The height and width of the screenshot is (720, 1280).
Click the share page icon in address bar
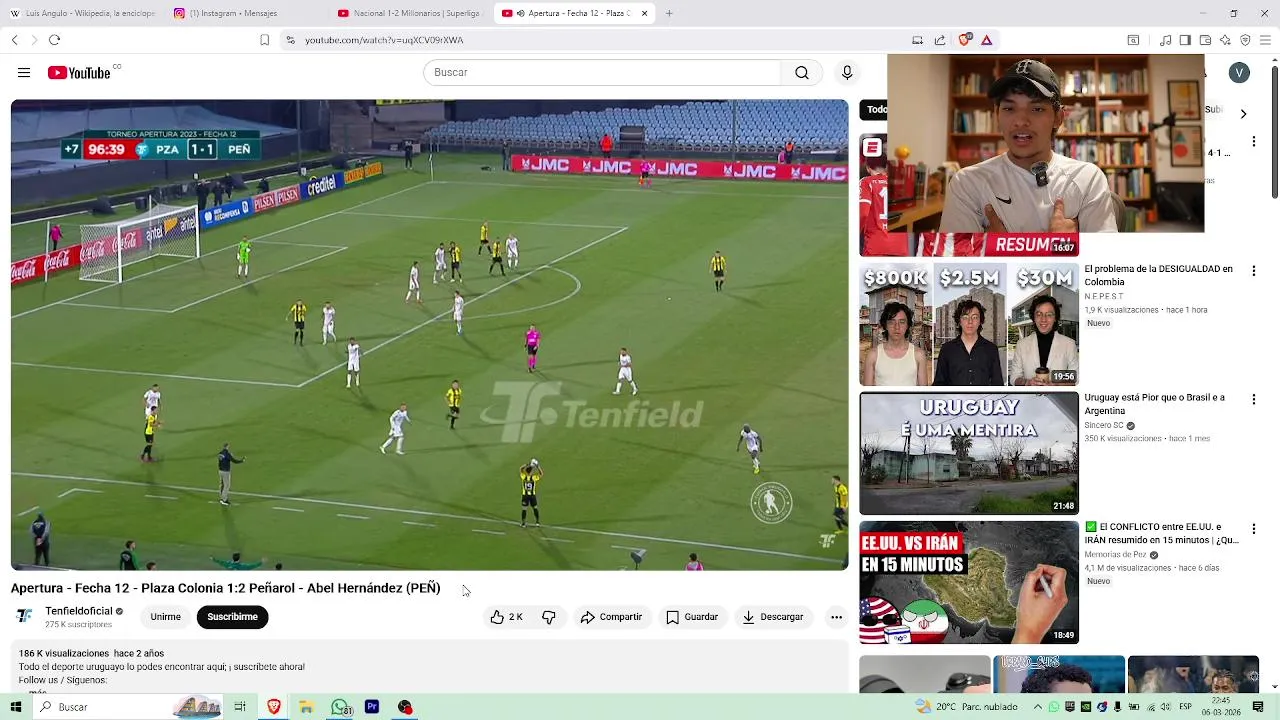940,40
